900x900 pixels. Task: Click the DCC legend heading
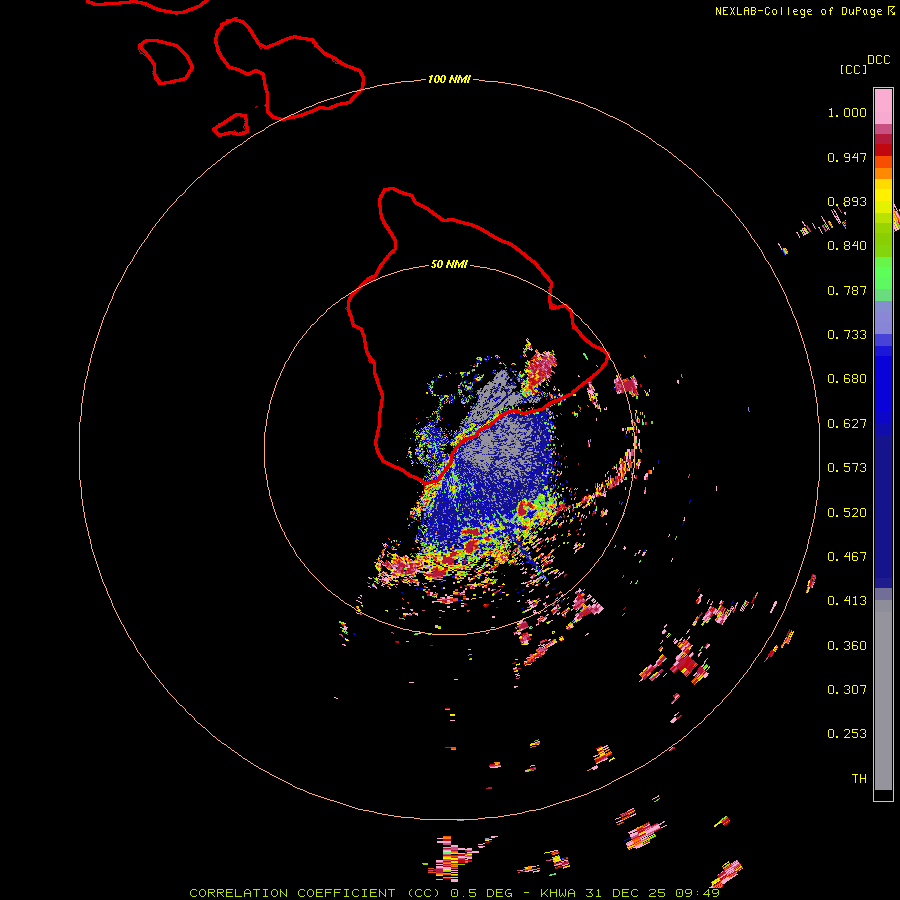(x=879, y=60)
